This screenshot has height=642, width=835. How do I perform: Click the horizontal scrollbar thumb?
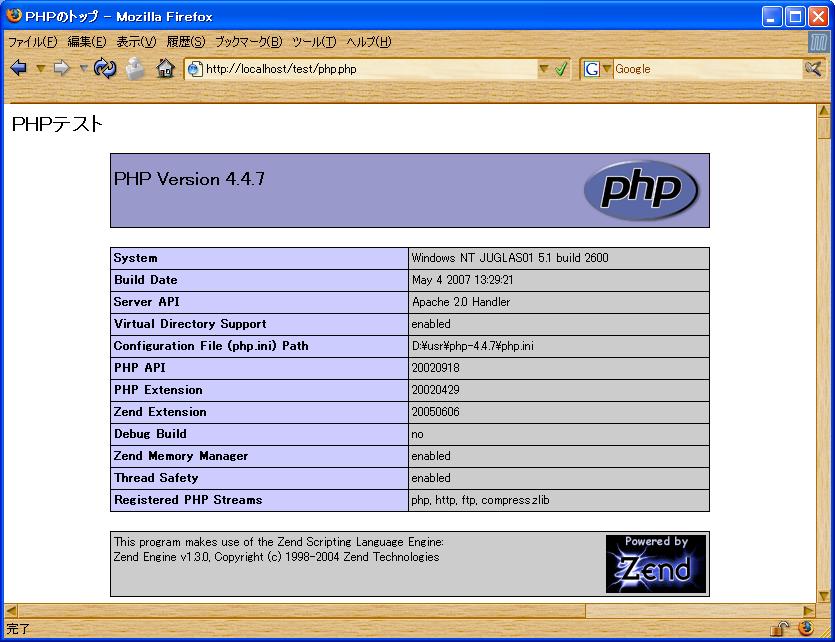(300, 610)
